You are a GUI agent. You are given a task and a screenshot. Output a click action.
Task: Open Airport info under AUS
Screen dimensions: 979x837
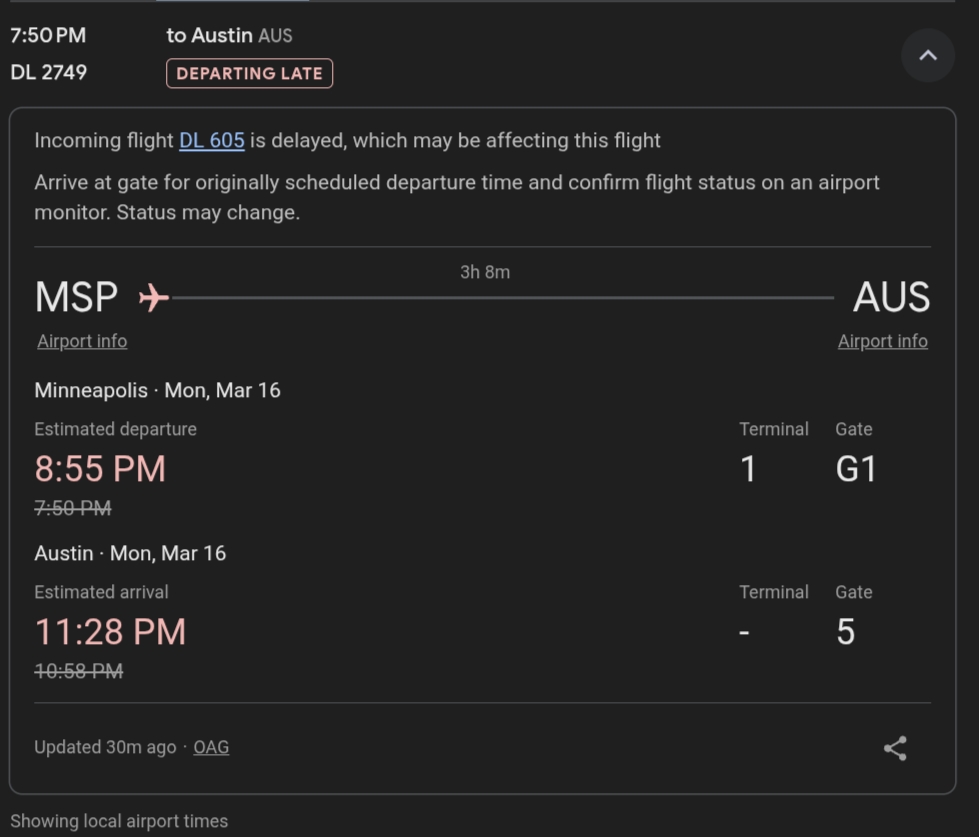(882, 341)
